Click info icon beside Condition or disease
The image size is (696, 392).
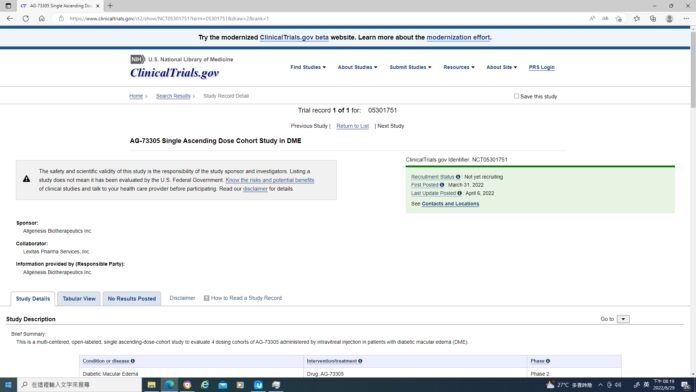coord(133,361)
